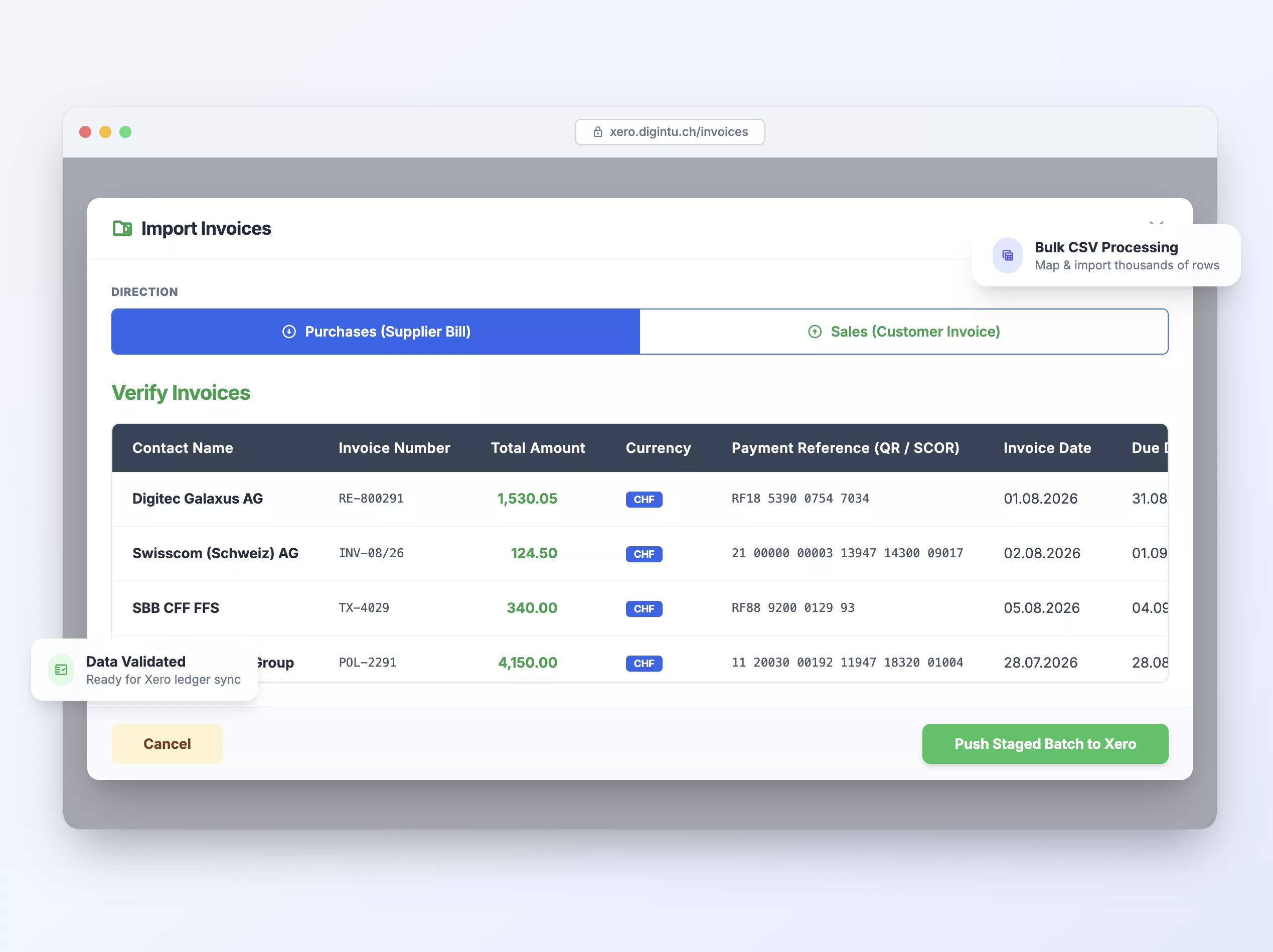Push Staged Batch to Xero
The image size is (1273, 952).
1045,744
